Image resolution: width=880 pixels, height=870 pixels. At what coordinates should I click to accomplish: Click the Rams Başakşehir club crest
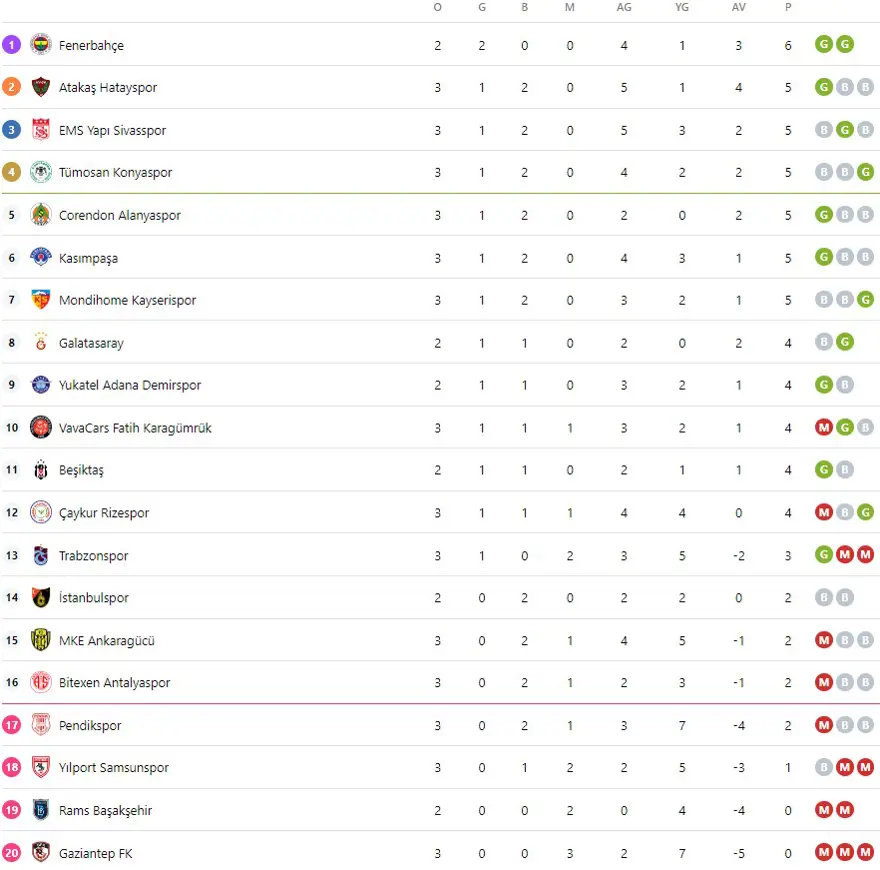41,811
